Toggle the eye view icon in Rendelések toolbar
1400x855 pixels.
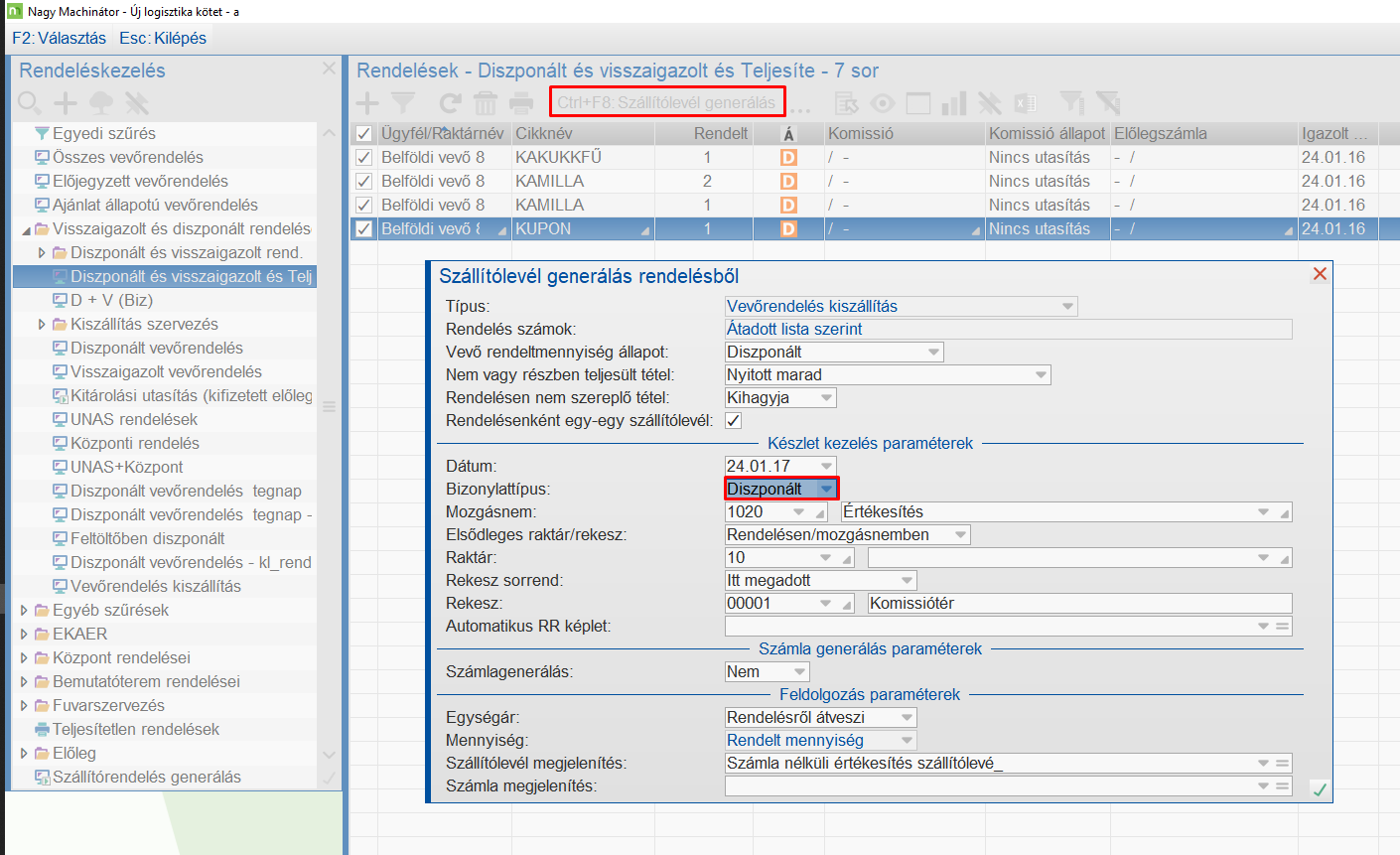(x=883, y=102)
